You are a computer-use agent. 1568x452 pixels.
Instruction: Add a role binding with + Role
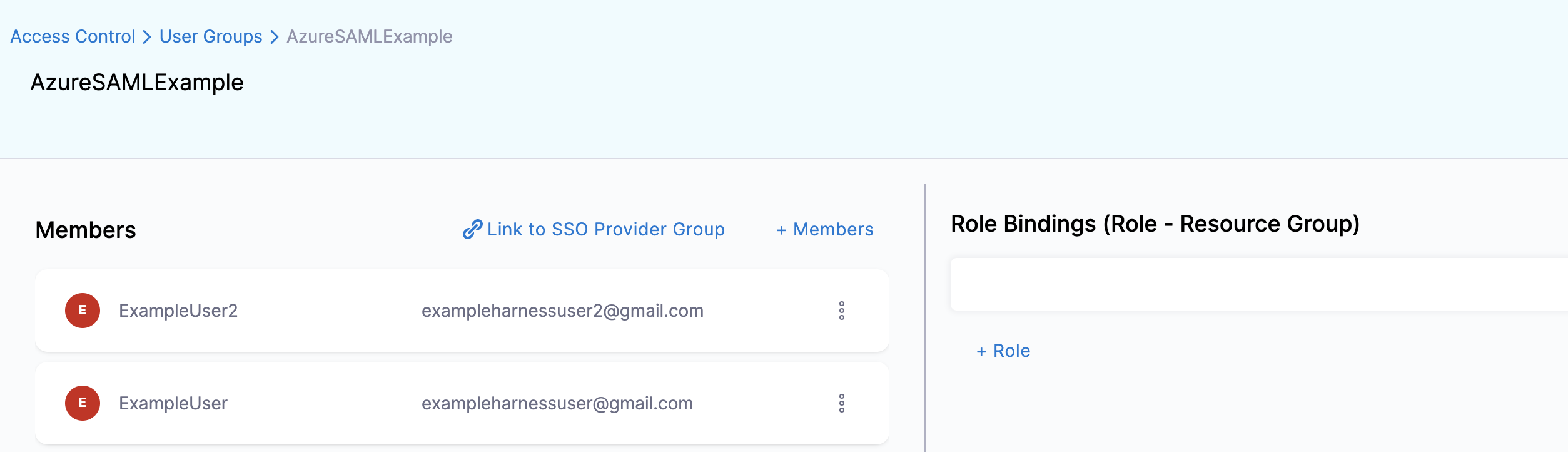click(x=1003, y=351)
